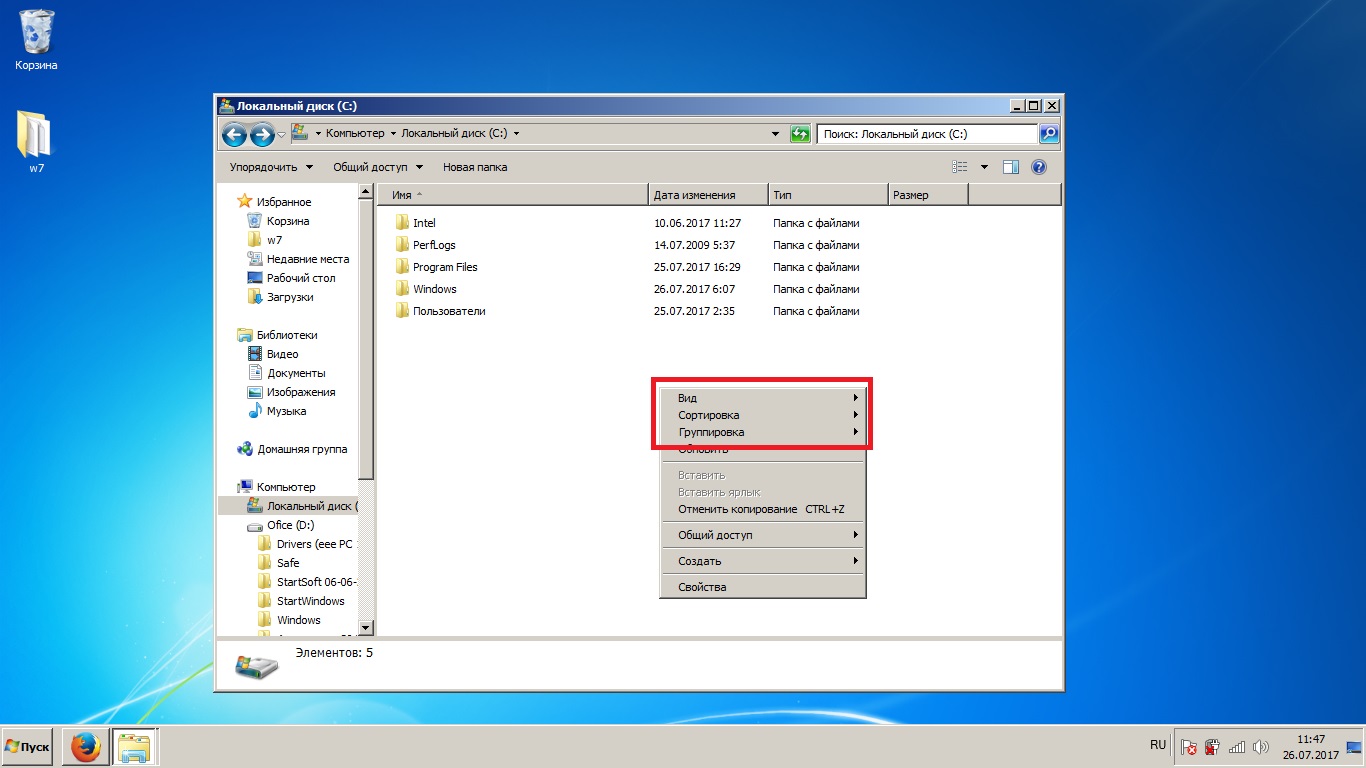
Task: Open the Документы library
Action: pyautogui.click(x=286, y=373)
